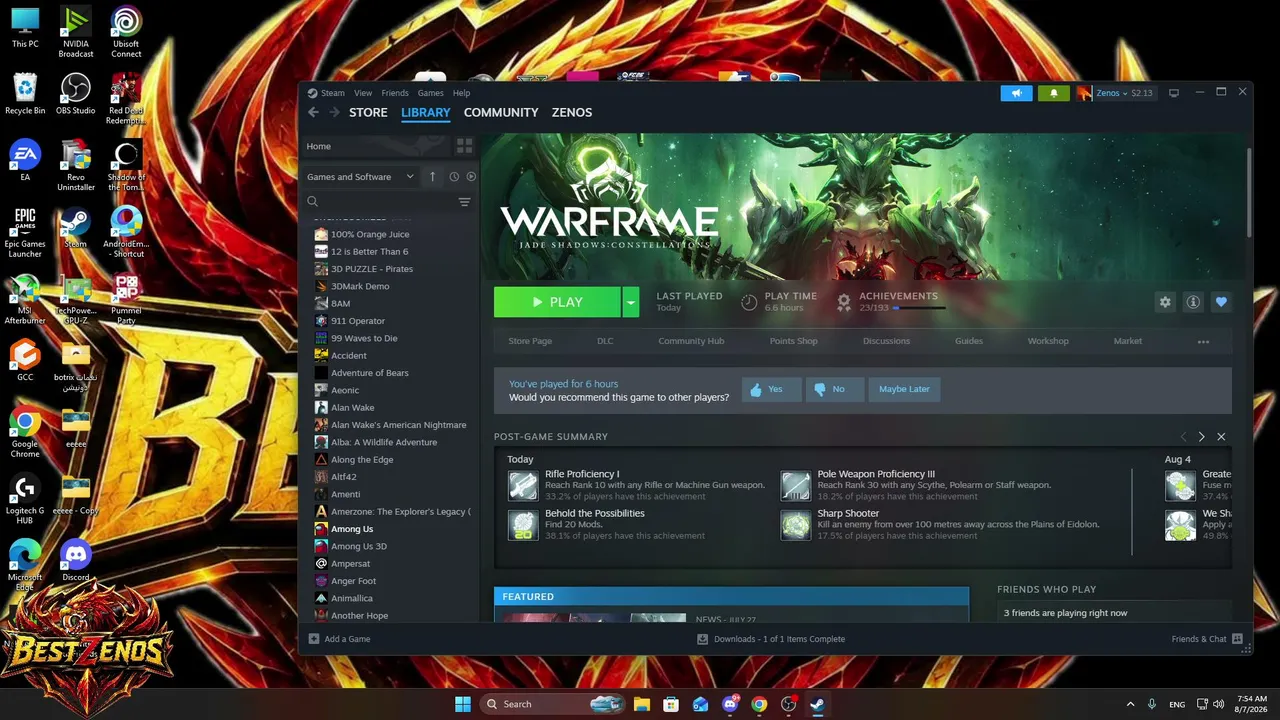
Task: Open the Friends menu
Action: point(395,93)
